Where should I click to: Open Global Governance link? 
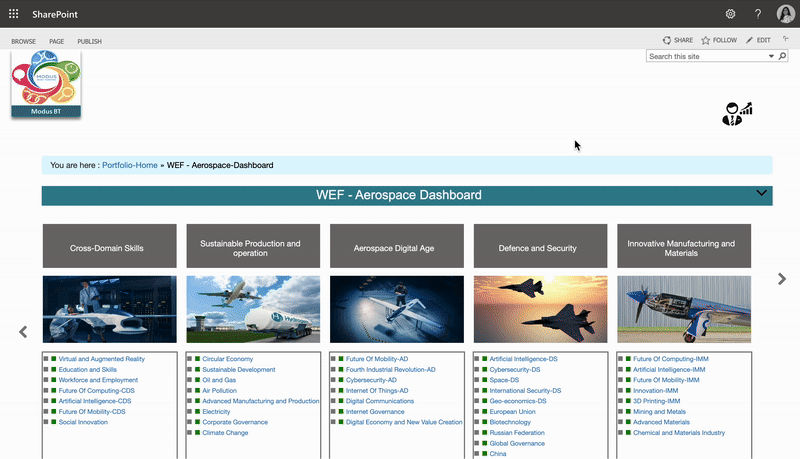click(517, 444)
